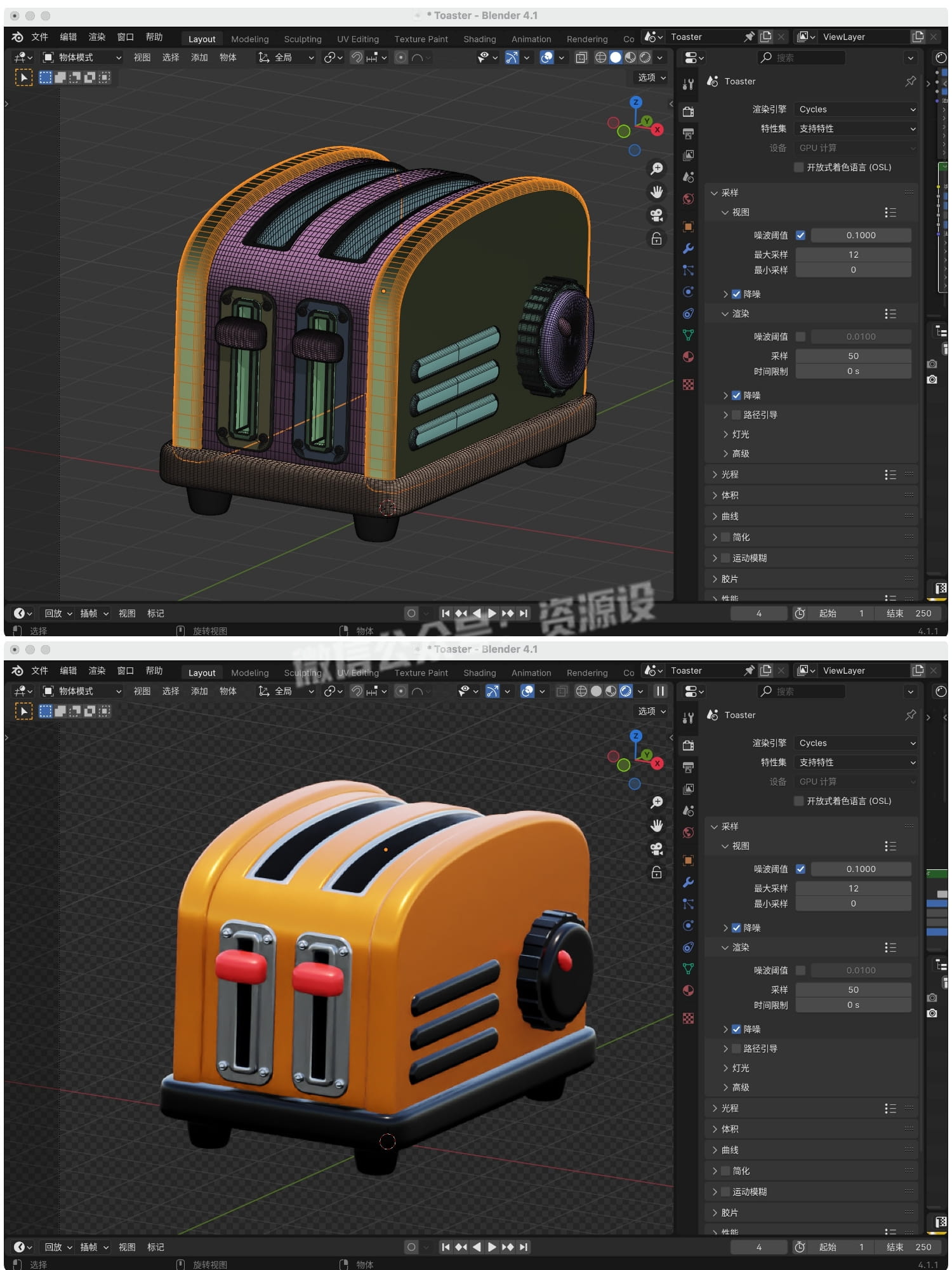Open World properties tab in wireframe-view window
The image size is (952, 1270).
688,199
